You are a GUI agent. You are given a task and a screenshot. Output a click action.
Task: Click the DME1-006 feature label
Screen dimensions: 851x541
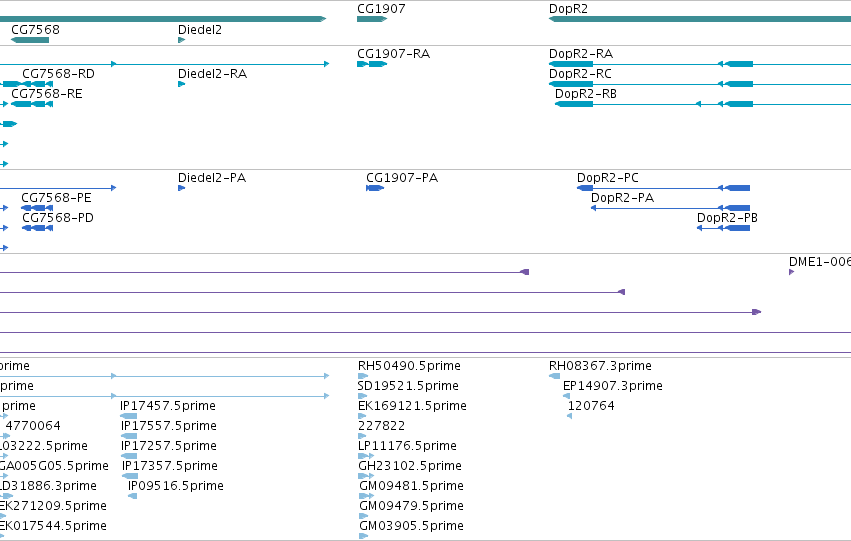(820, 262)
